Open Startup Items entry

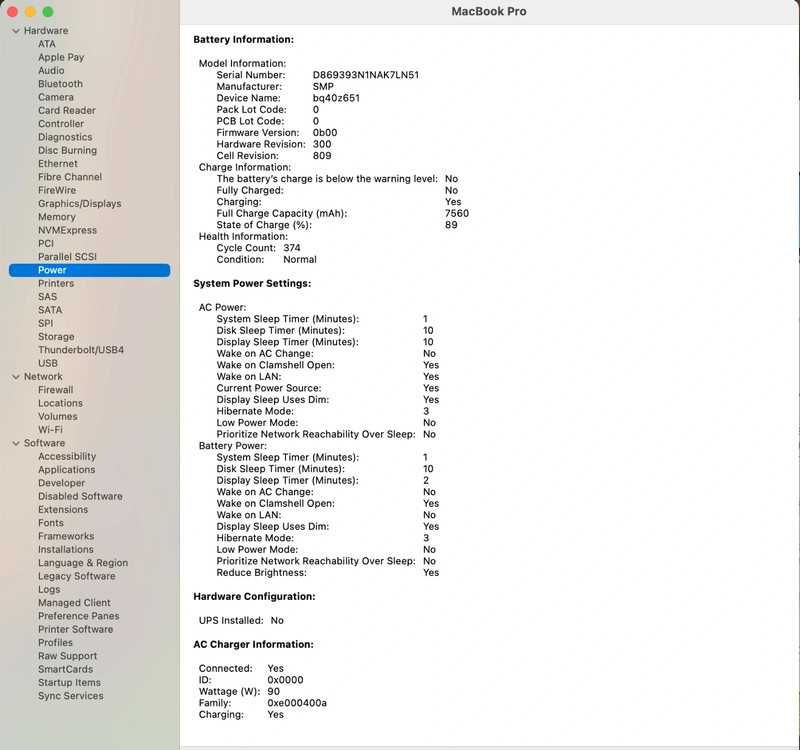coord(69,682)
